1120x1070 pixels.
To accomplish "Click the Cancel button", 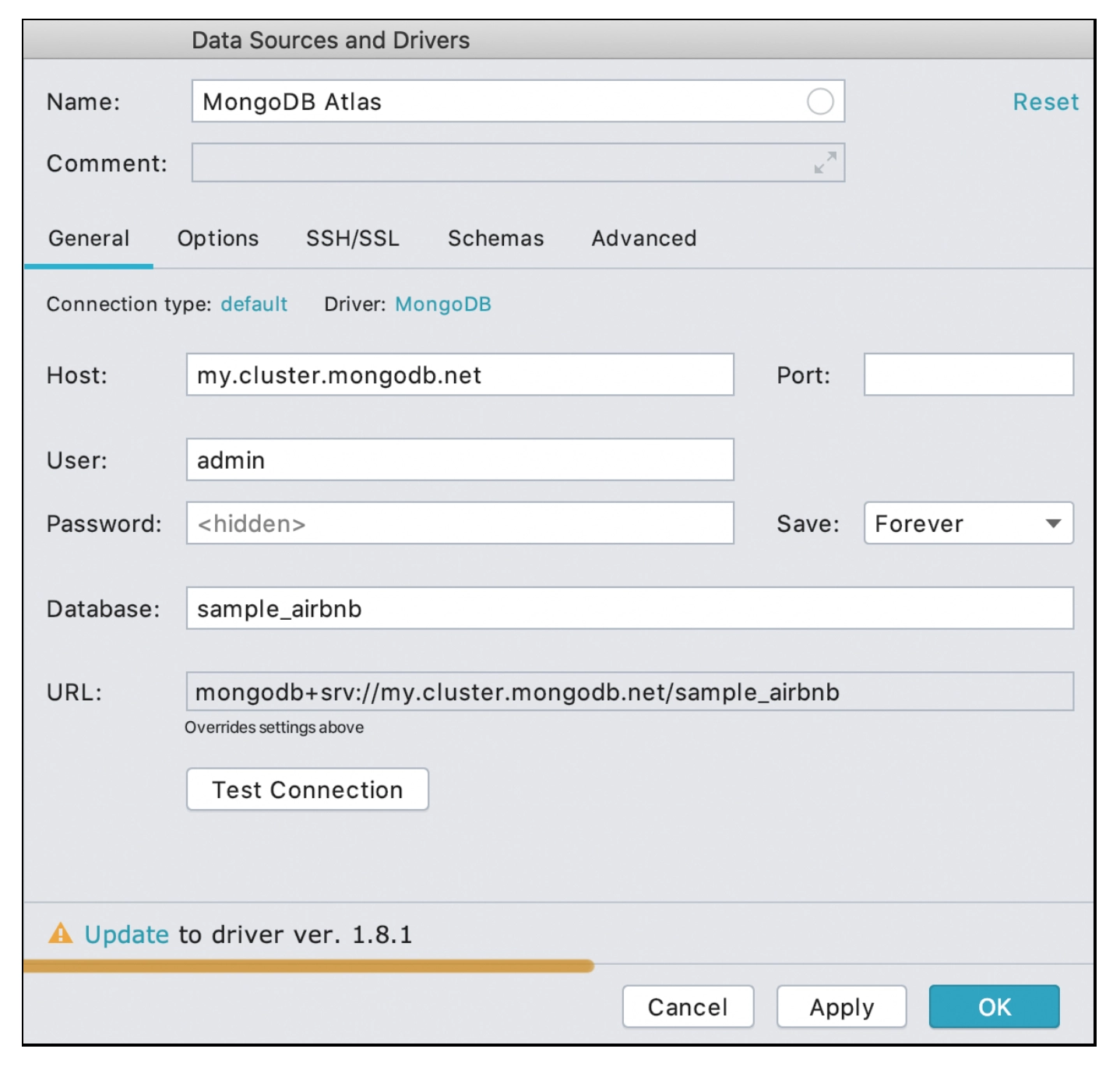I will (x=688, y=1007).
